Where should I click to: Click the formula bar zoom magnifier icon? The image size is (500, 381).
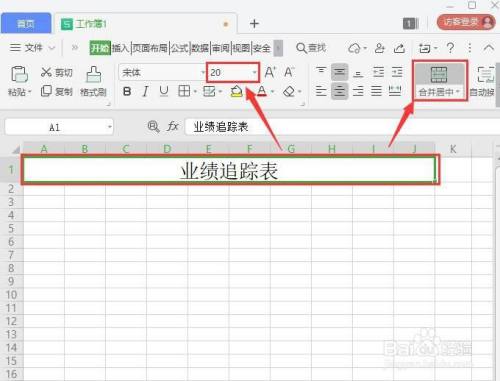point(153,127)
